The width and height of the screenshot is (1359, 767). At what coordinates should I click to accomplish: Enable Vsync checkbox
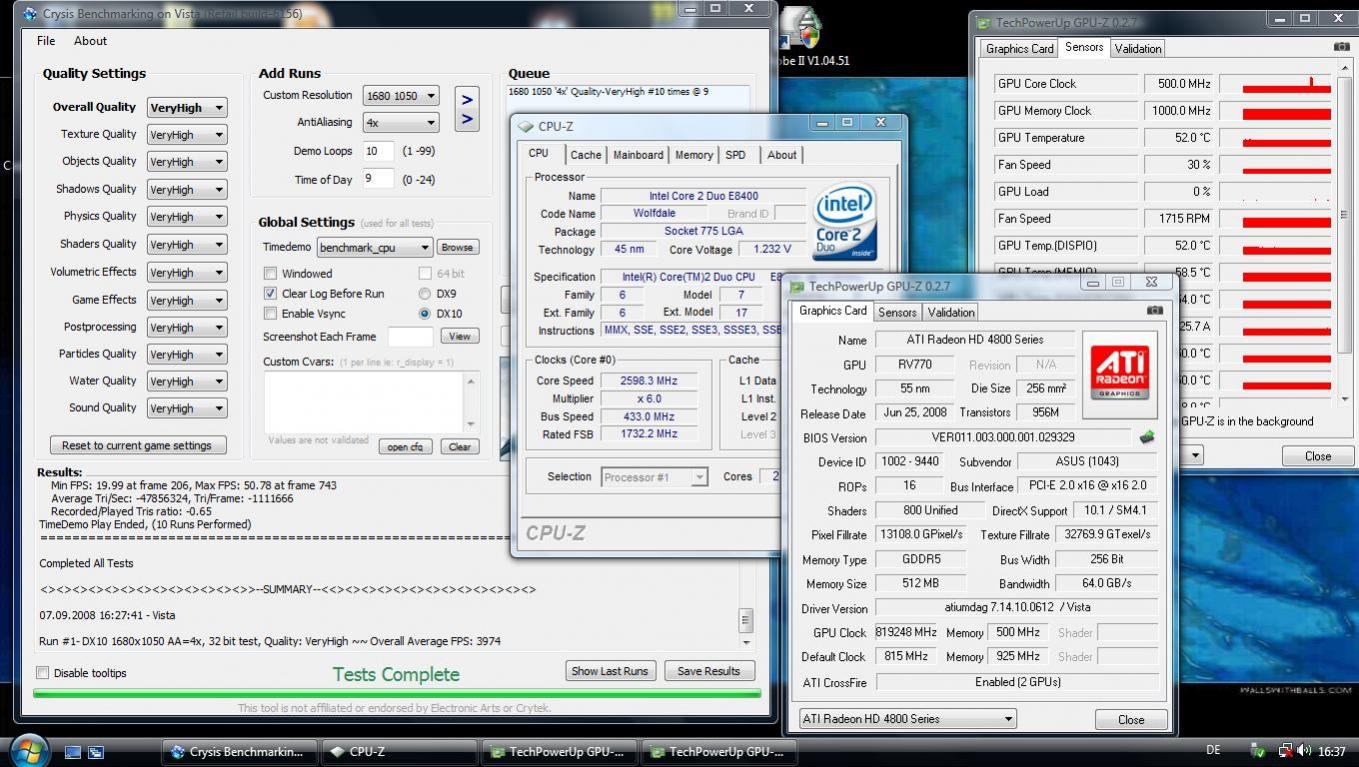point(270,313)
